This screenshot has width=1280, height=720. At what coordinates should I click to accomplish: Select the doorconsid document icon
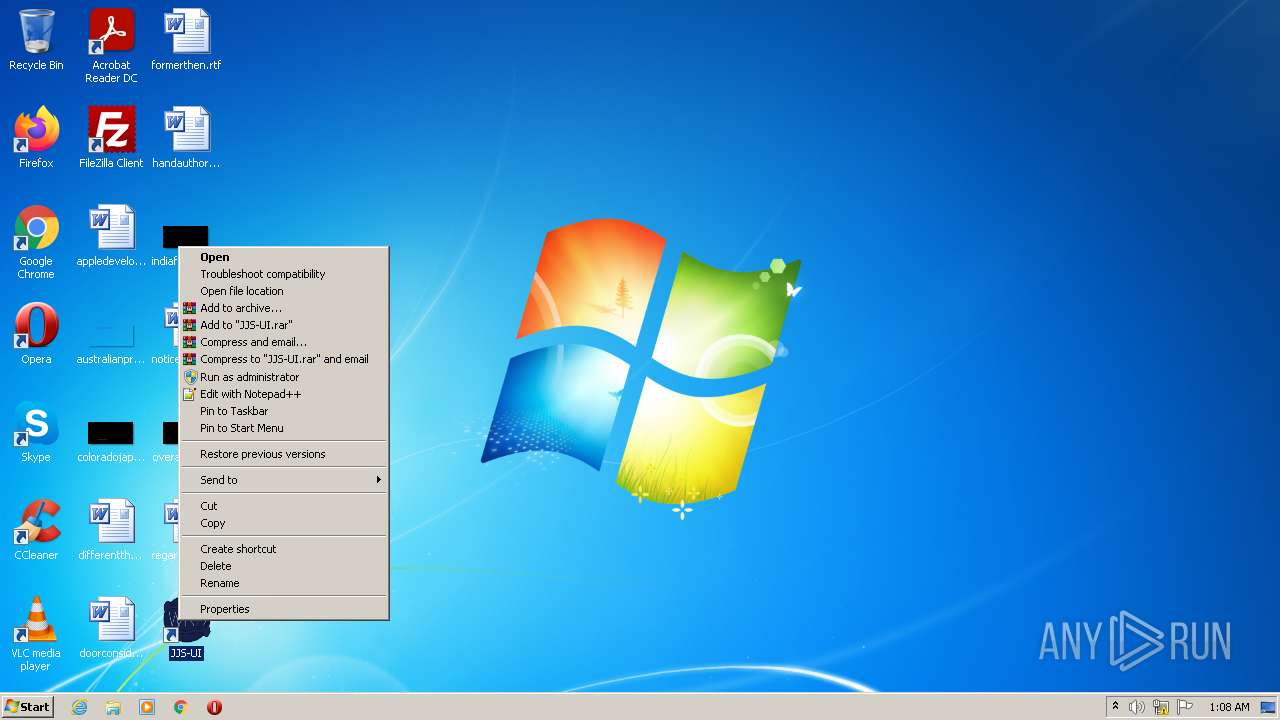click(111, 628)
